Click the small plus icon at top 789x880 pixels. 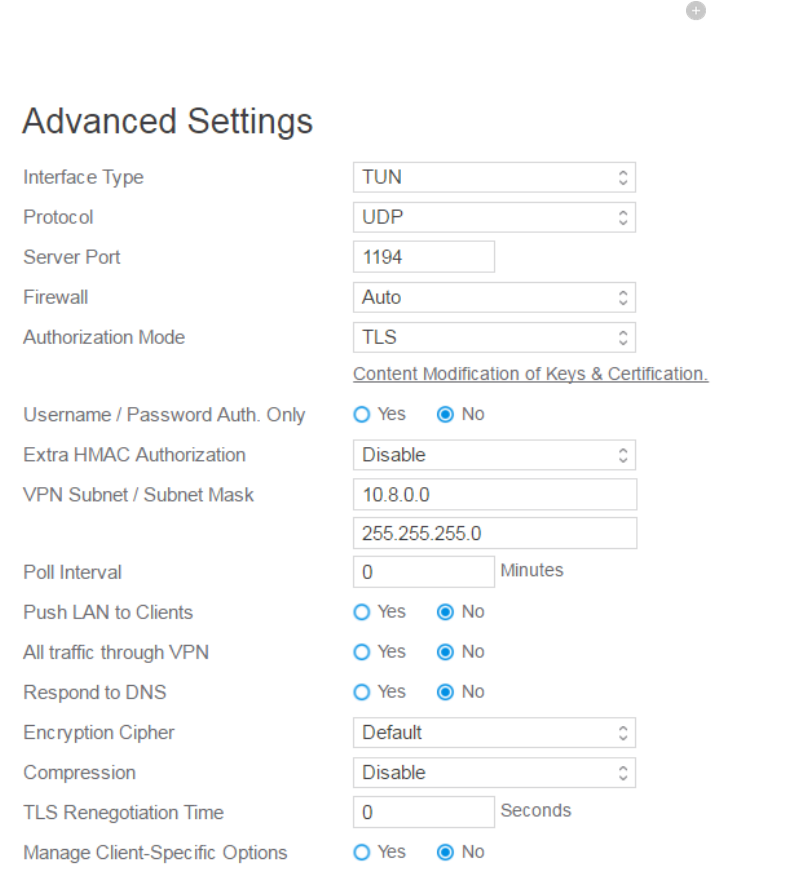click(x=696, y=10)
